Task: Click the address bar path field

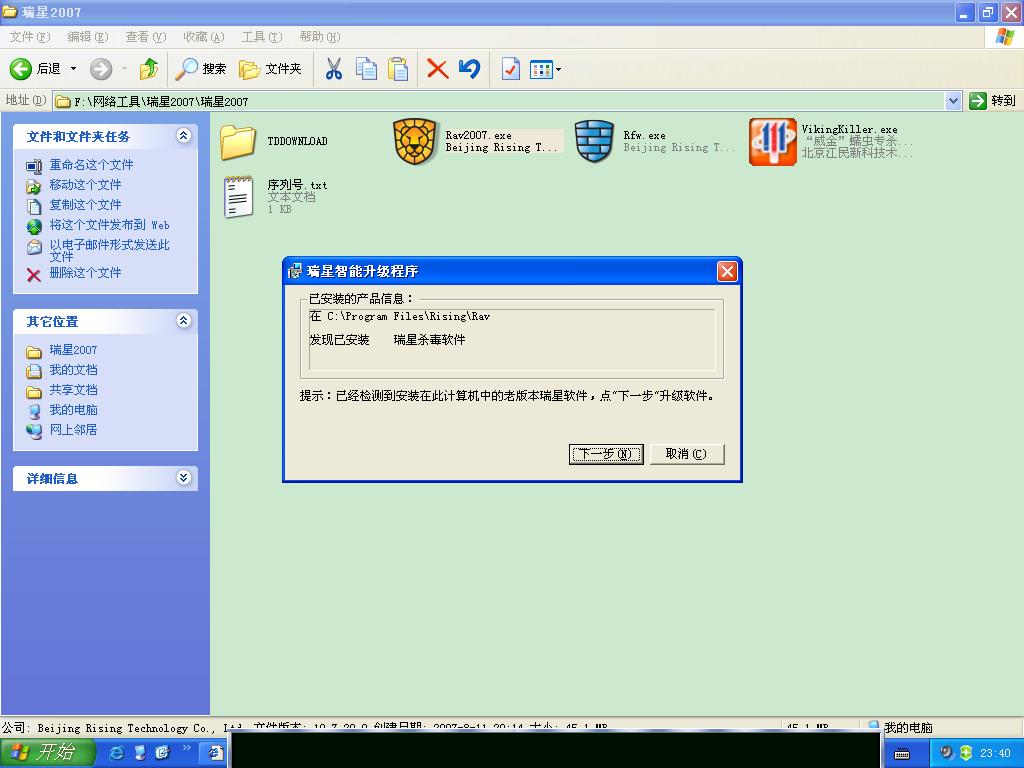Action: tap(499, 101)
